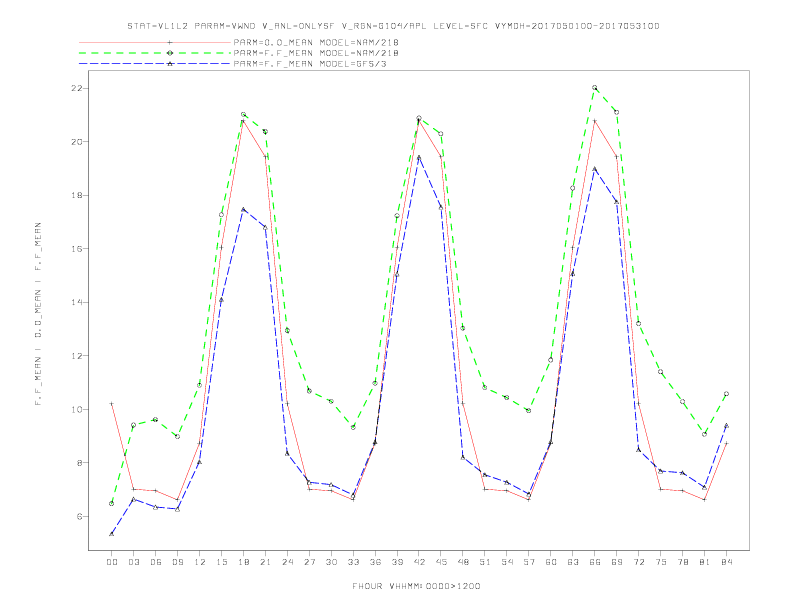Click x-axis tick label 39

(x=397, y=562)
